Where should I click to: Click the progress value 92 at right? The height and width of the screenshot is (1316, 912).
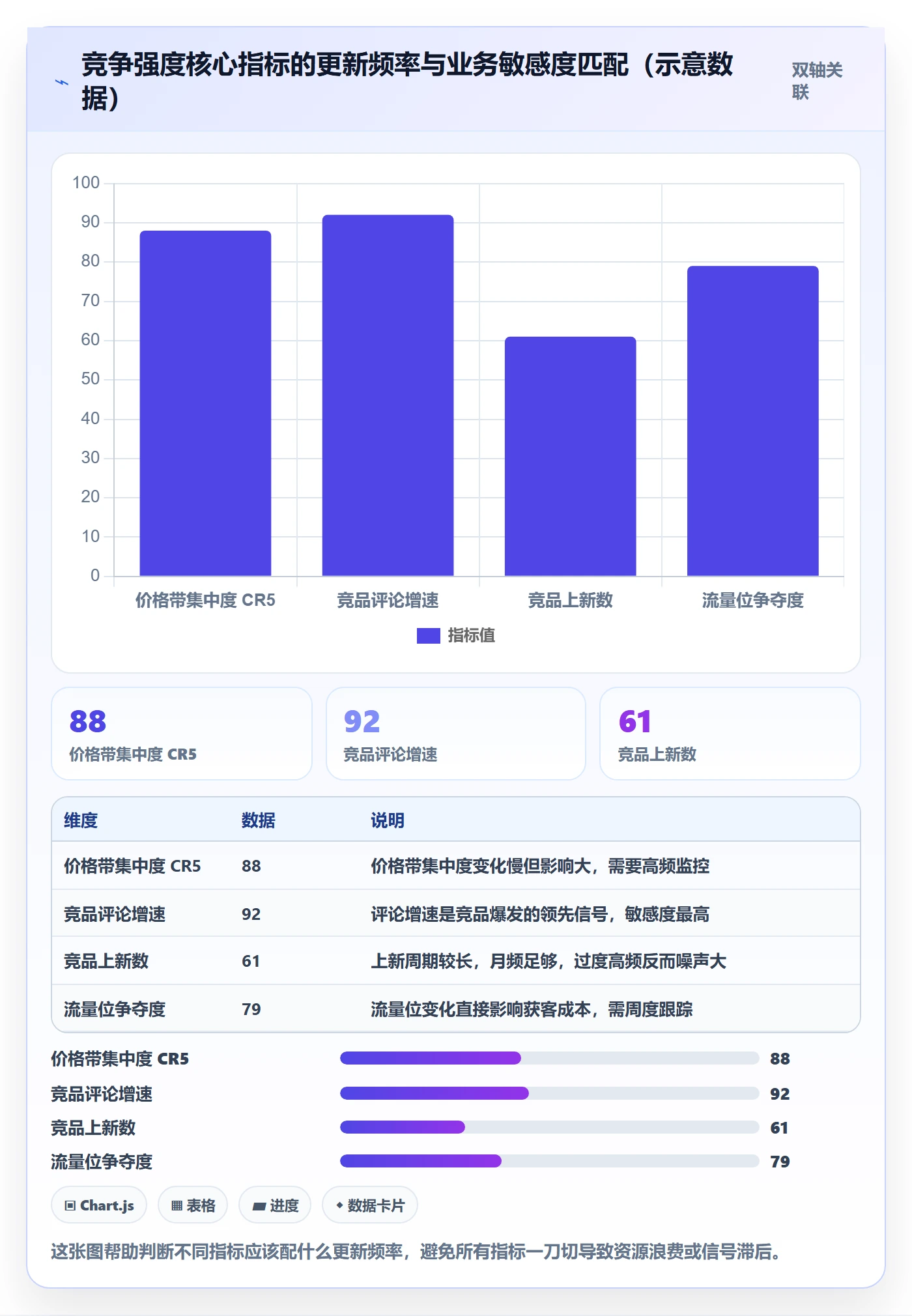(780, 1094)
